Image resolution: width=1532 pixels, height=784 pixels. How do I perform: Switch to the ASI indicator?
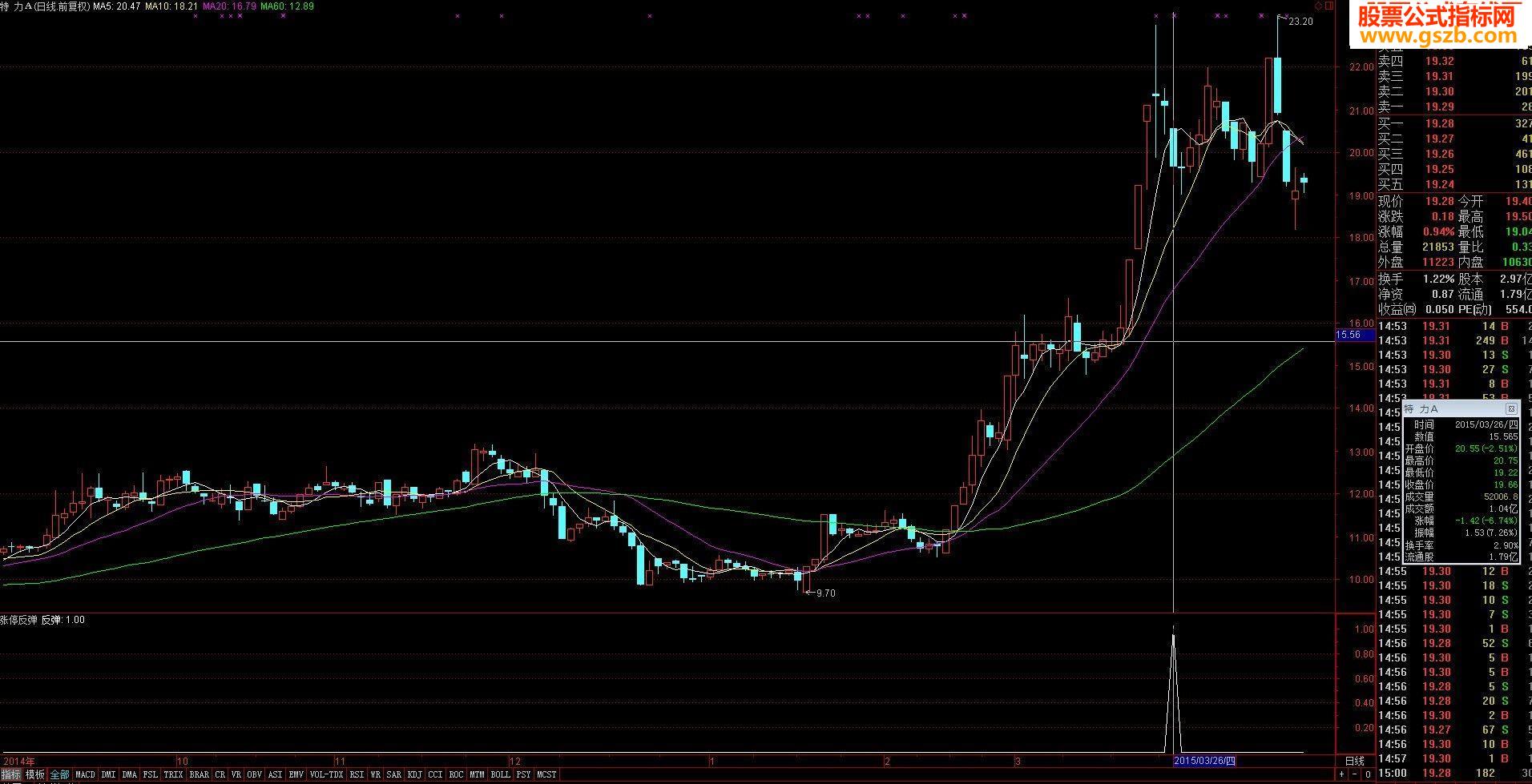(x=275, y=774)
